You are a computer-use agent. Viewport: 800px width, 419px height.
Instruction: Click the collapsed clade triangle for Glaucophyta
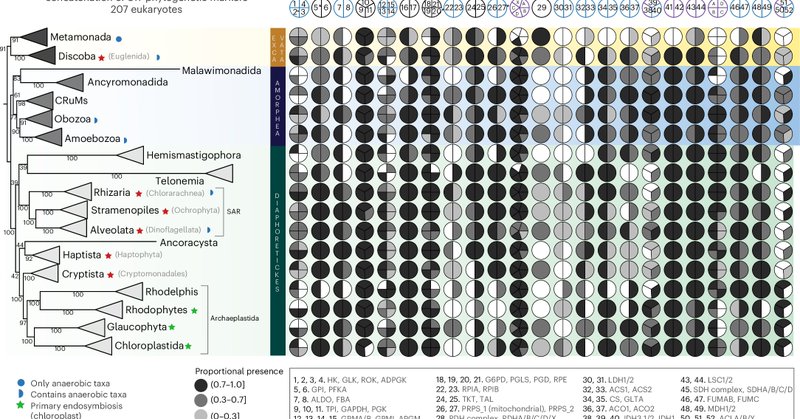(92, 328)
